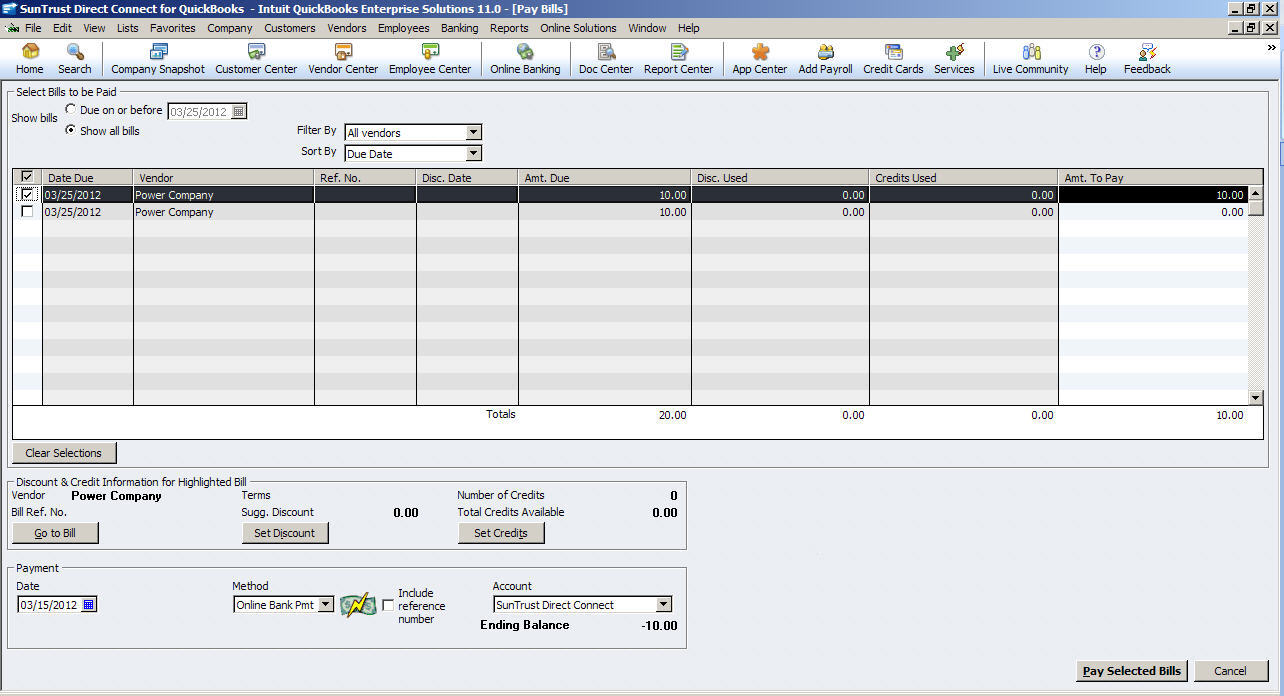1284x696 pixels.
Task: Click calendar icon next to due-on-or-before date
Action: [x=239, y=112]
